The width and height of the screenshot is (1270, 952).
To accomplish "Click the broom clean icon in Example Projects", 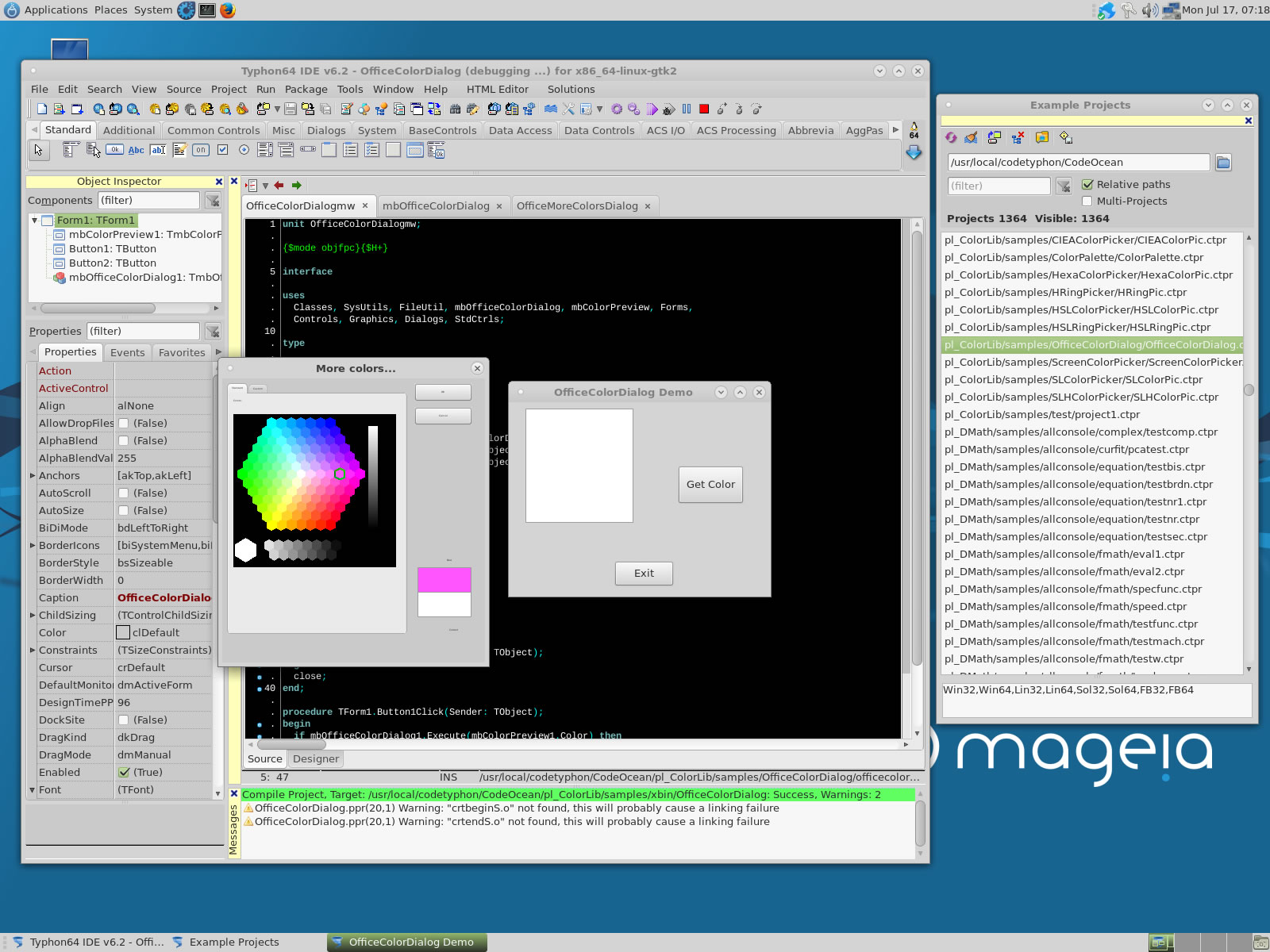I will point(971,137).
